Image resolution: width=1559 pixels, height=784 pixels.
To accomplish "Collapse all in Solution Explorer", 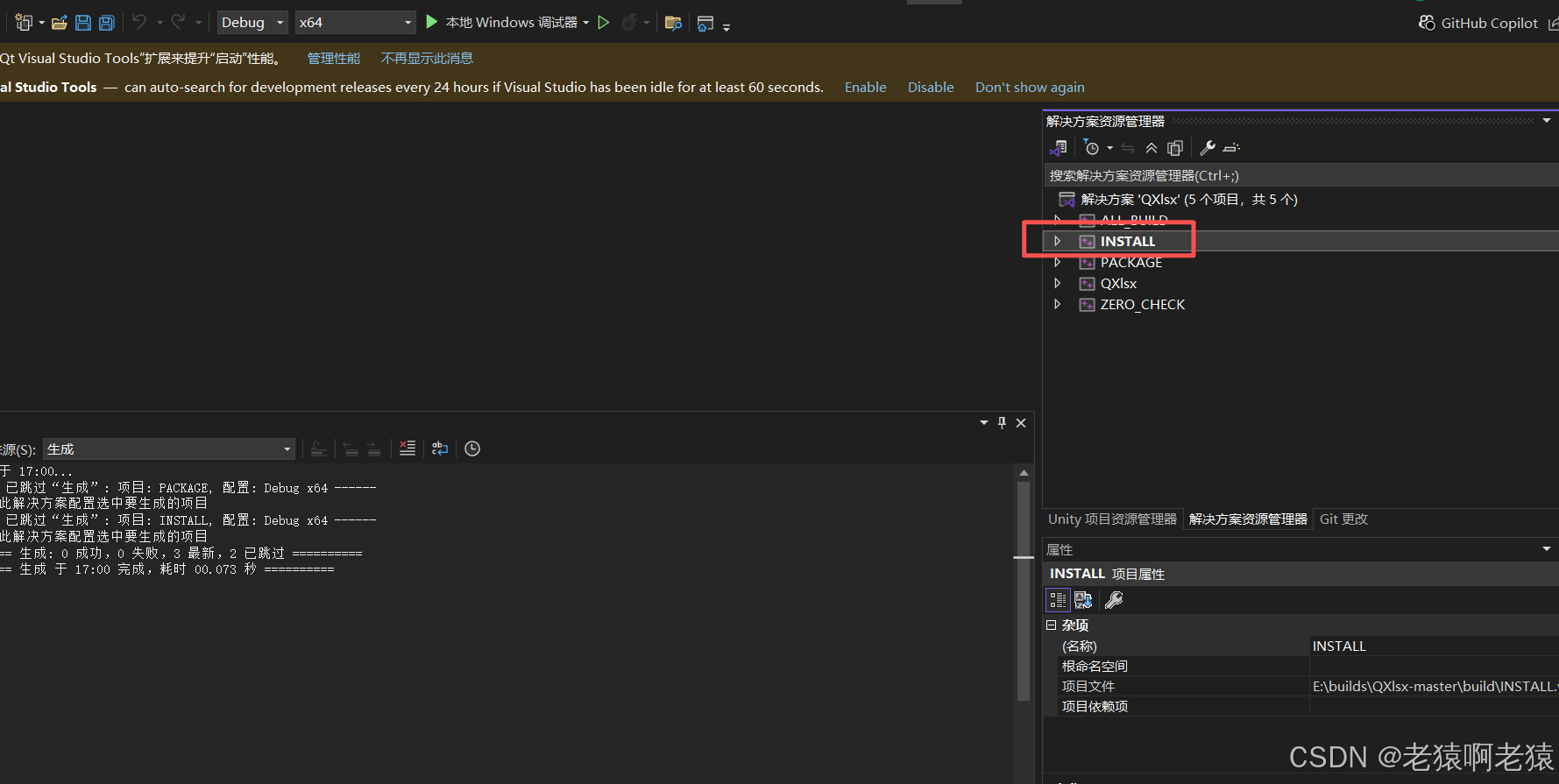I will click(x=1152, y=148).
